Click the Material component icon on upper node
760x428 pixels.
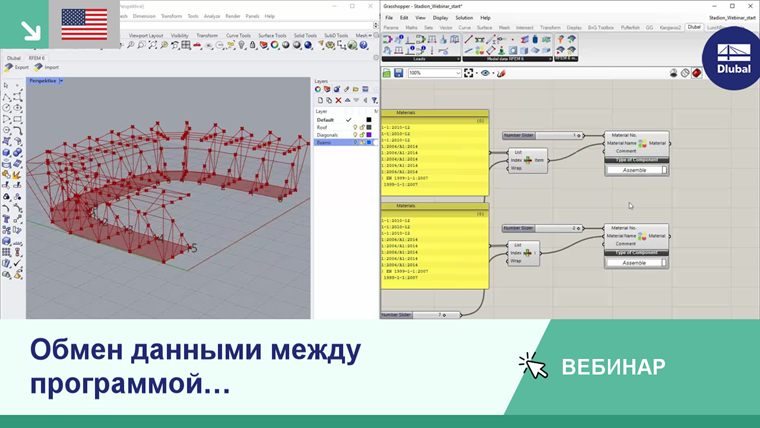point(642,143)
